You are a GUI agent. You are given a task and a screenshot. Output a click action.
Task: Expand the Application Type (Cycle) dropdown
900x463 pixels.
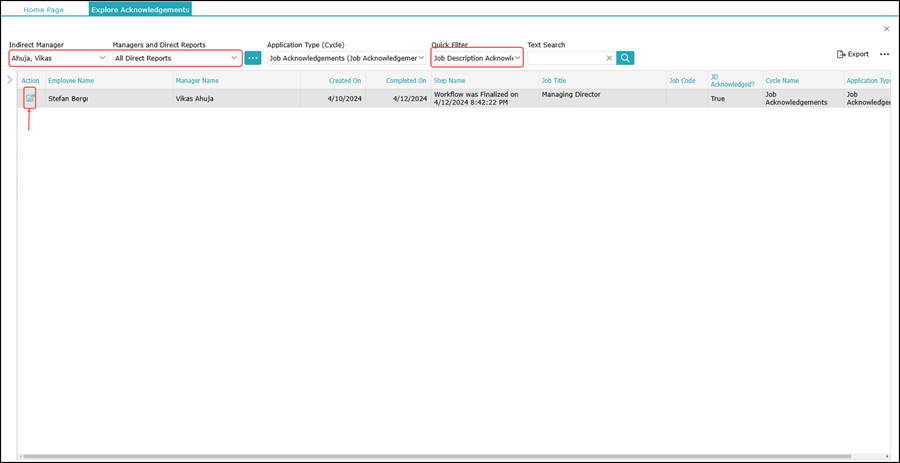(x=421, y=58)
